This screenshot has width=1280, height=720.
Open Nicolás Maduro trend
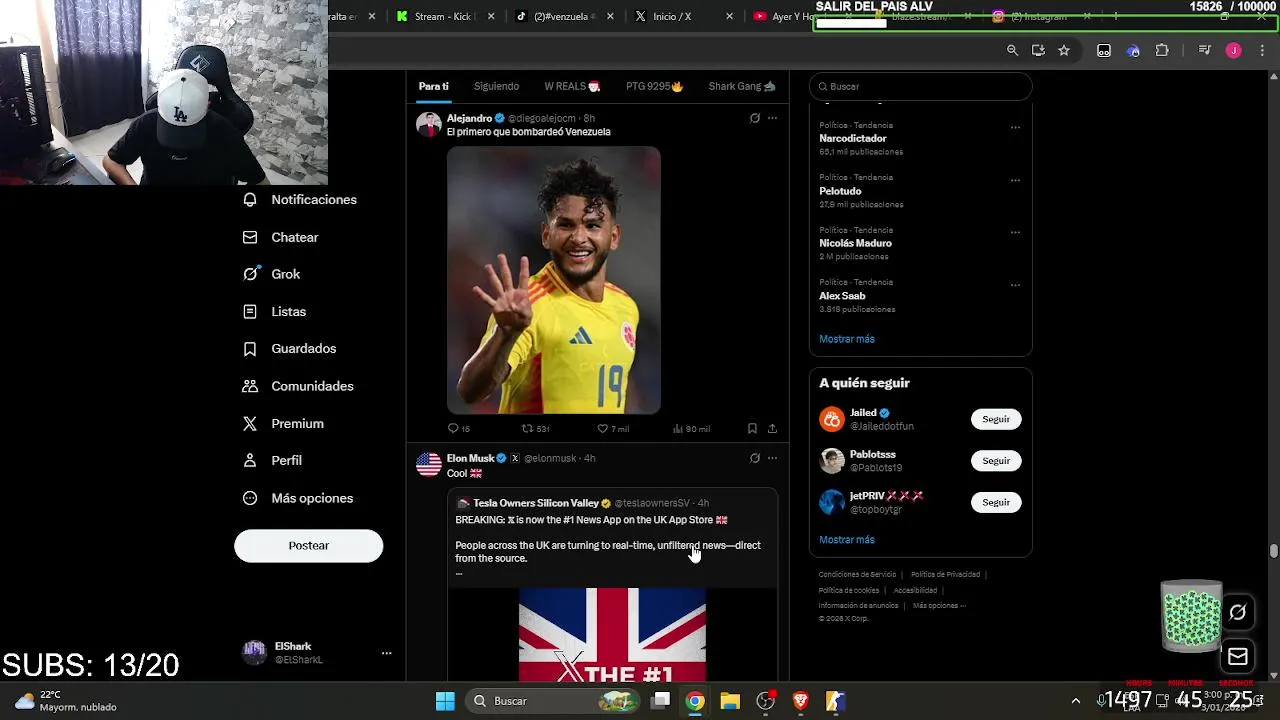click(855, 243)
